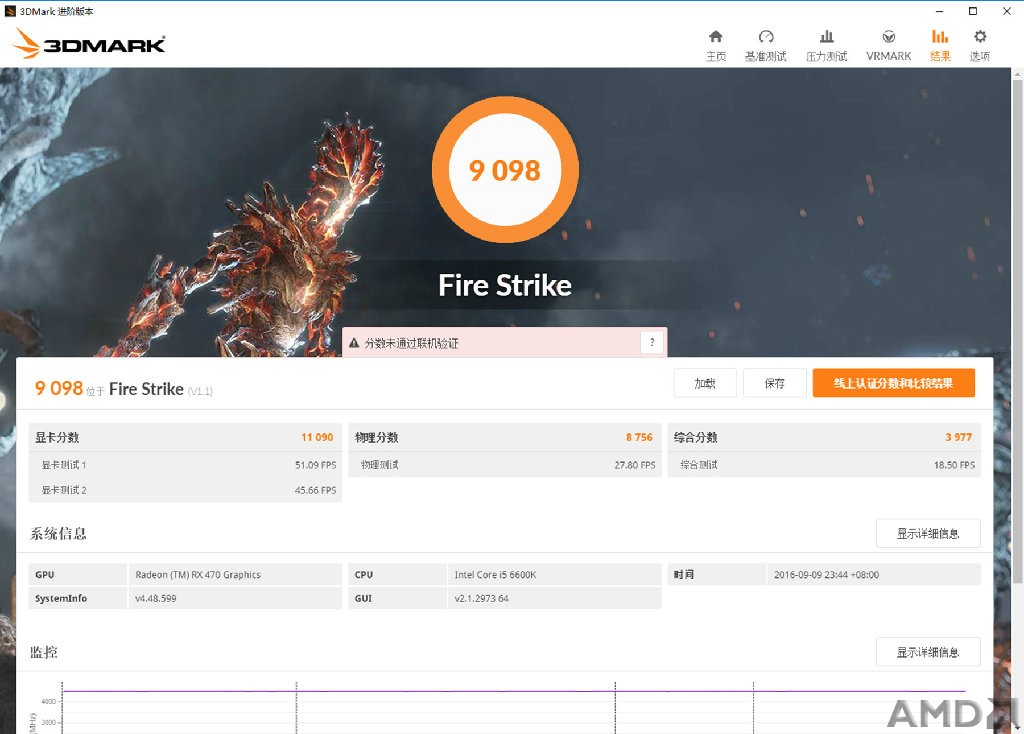
Task: Click the 3DMARK logo
Action: pyautogui.click(x=89, y=44)
